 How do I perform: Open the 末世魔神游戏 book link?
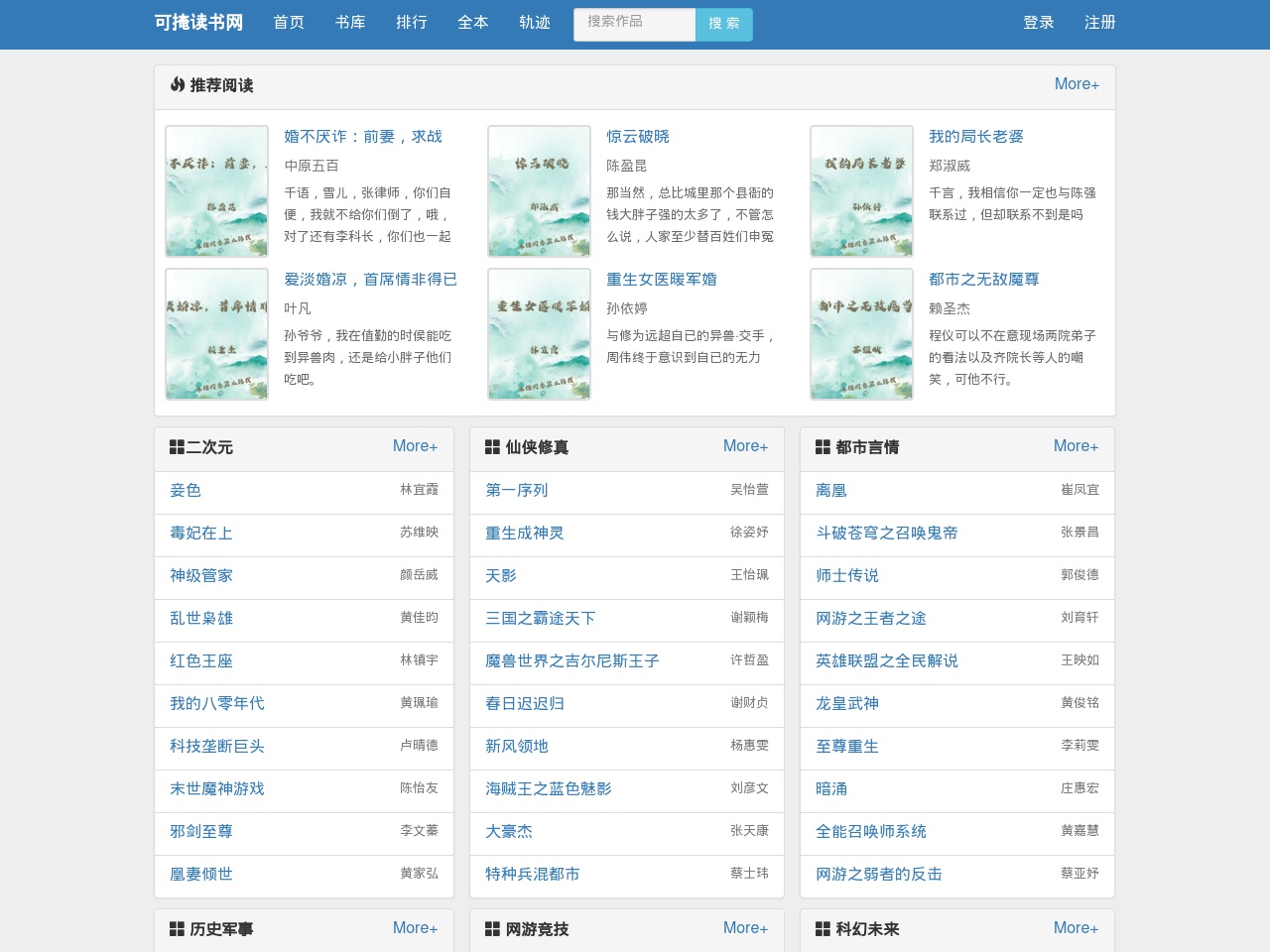click(x=217, y=788)
